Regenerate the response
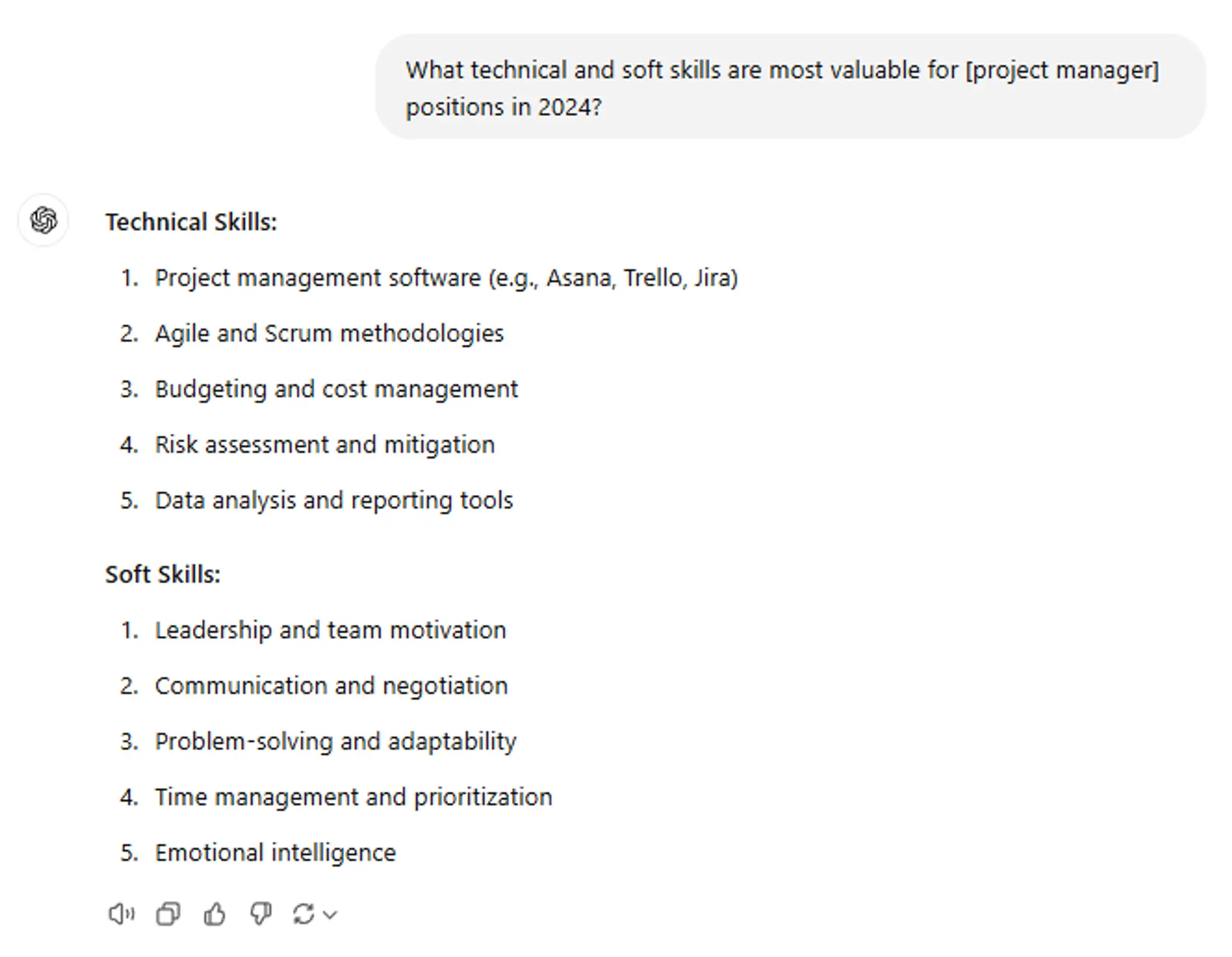 pyautogui.click(x=304, y=913)
